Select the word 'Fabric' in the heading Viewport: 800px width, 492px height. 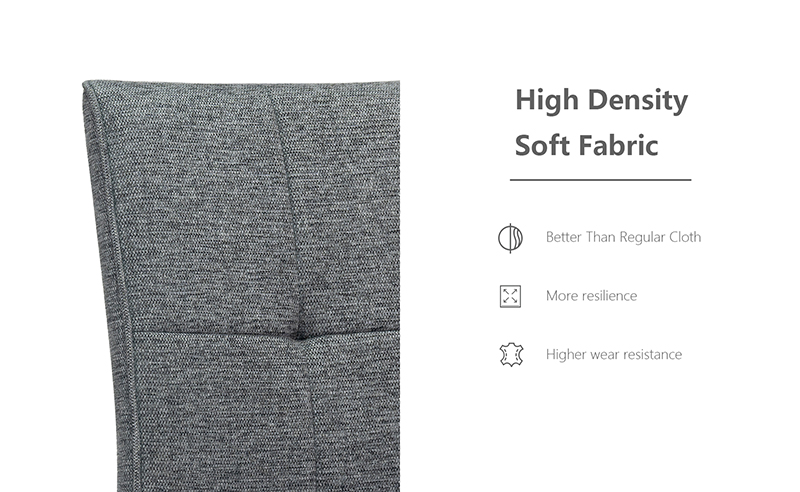click(x=618, y=145)
